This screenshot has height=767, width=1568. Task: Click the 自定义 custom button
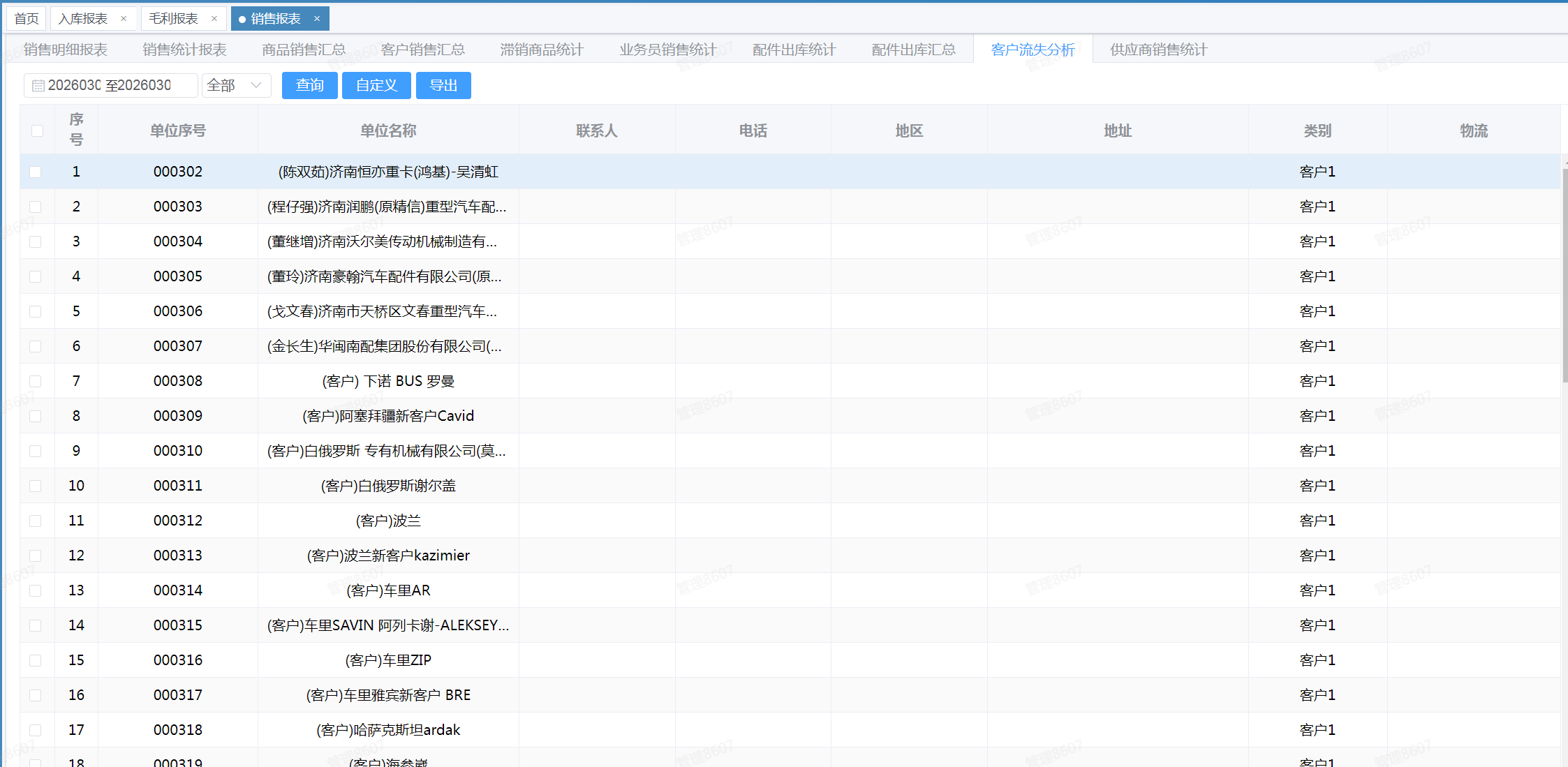(x=376, y=84)
